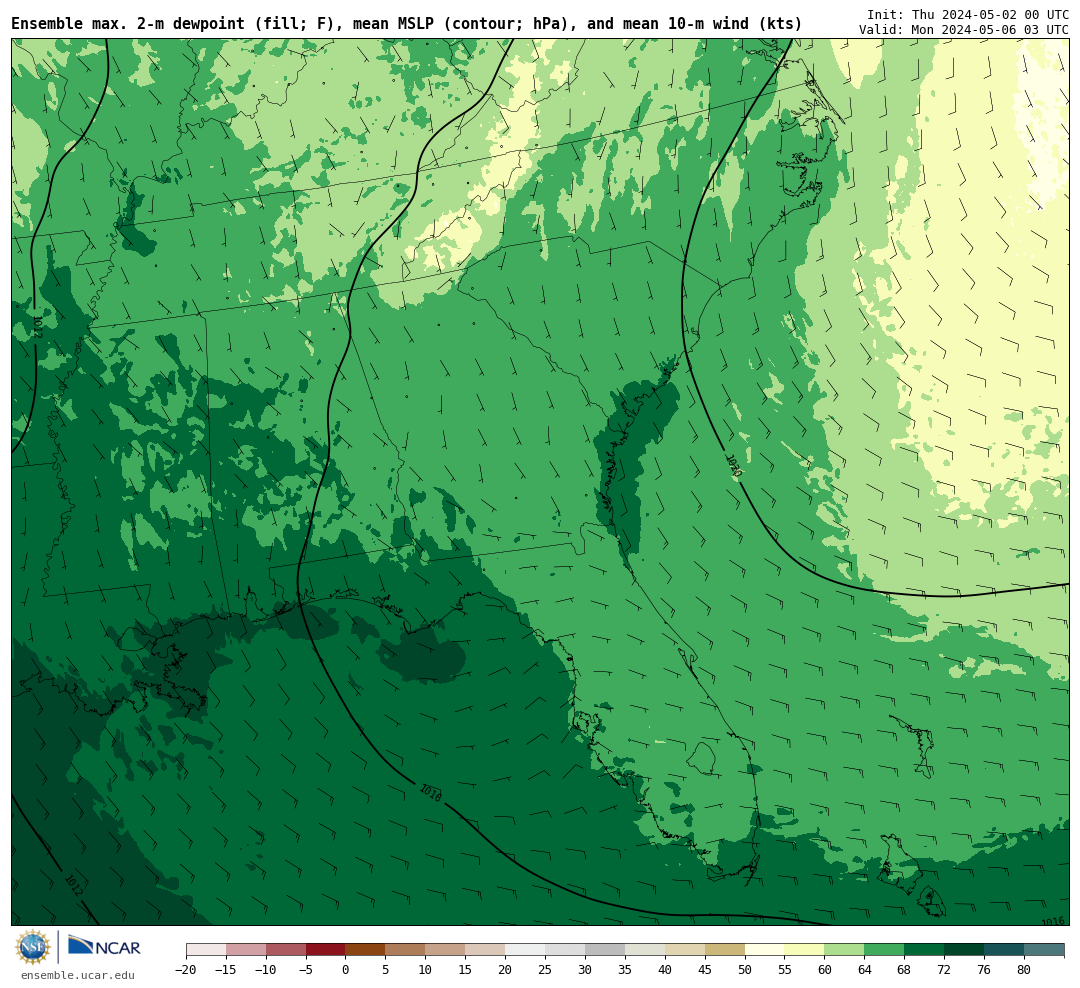The image size is (1080, 988).
Task: Pick the pale segment between 50 and 55
Action: pos(765,950)
